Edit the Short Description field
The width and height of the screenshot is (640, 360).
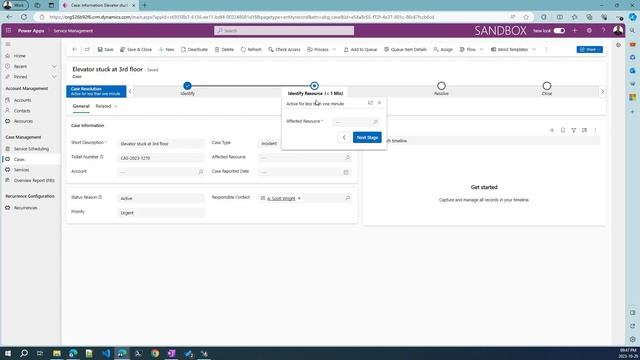coord(161,144)
